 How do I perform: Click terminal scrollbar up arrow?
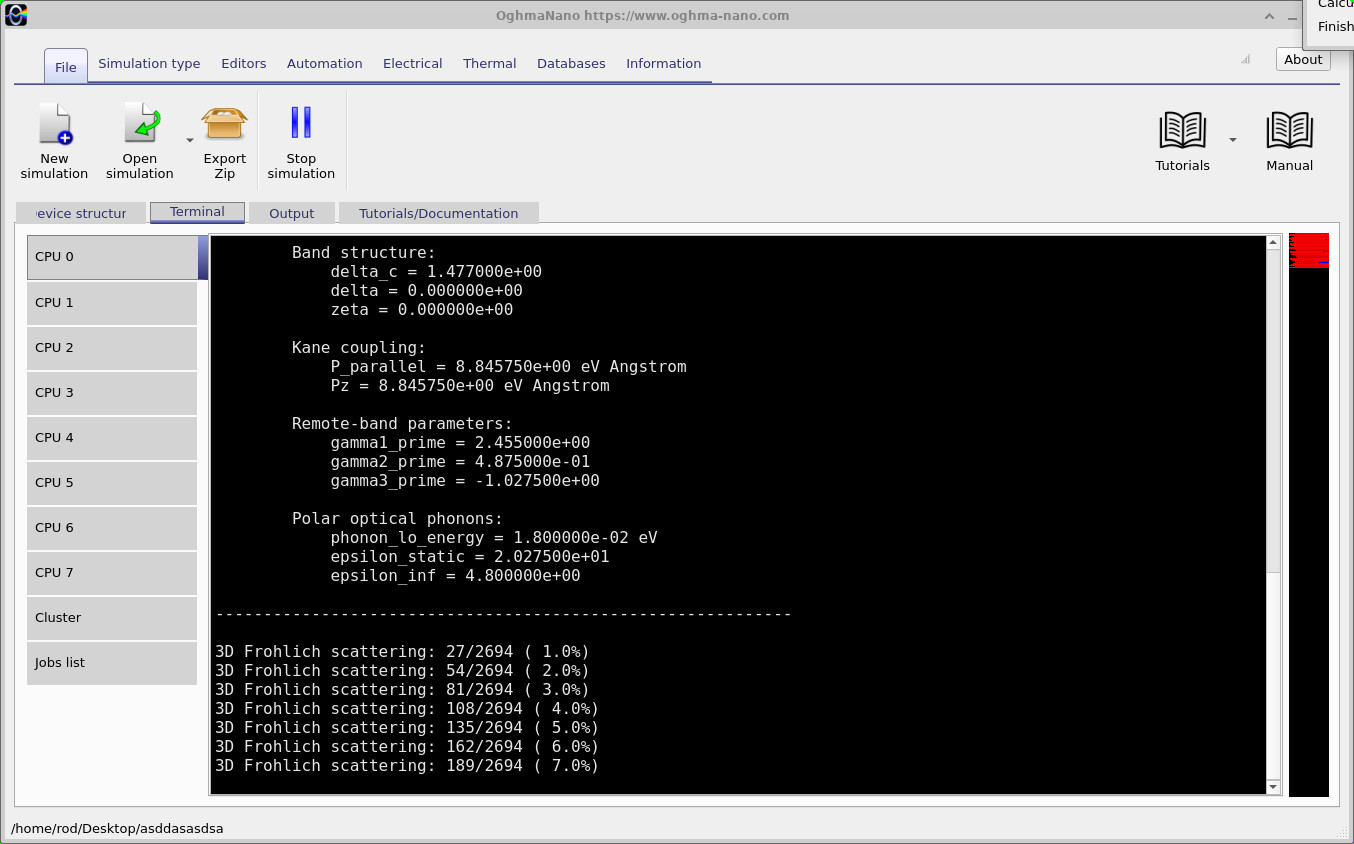(x=1273, y=243)
